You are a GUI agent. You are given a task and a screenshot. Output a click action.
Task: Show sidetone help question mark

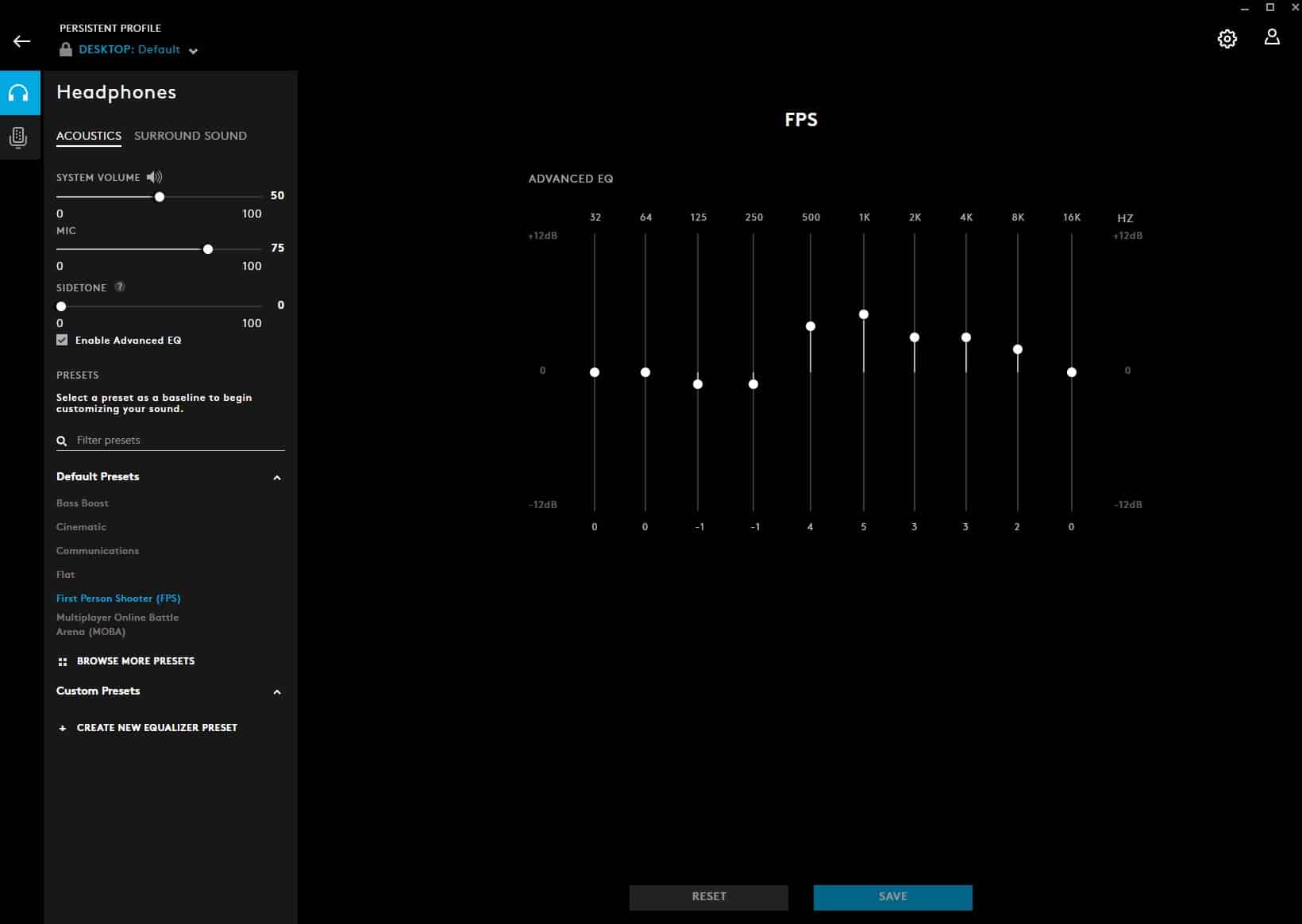[x=120, y=287]
